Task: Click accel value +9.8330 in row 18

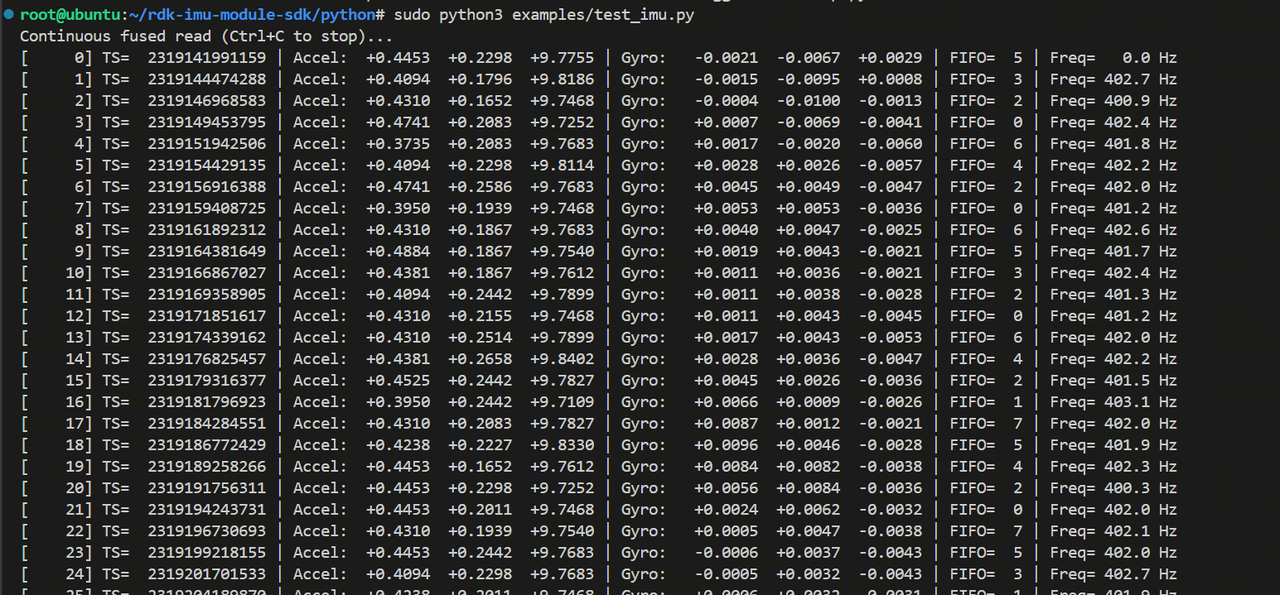Action: (x=561, y=445)
